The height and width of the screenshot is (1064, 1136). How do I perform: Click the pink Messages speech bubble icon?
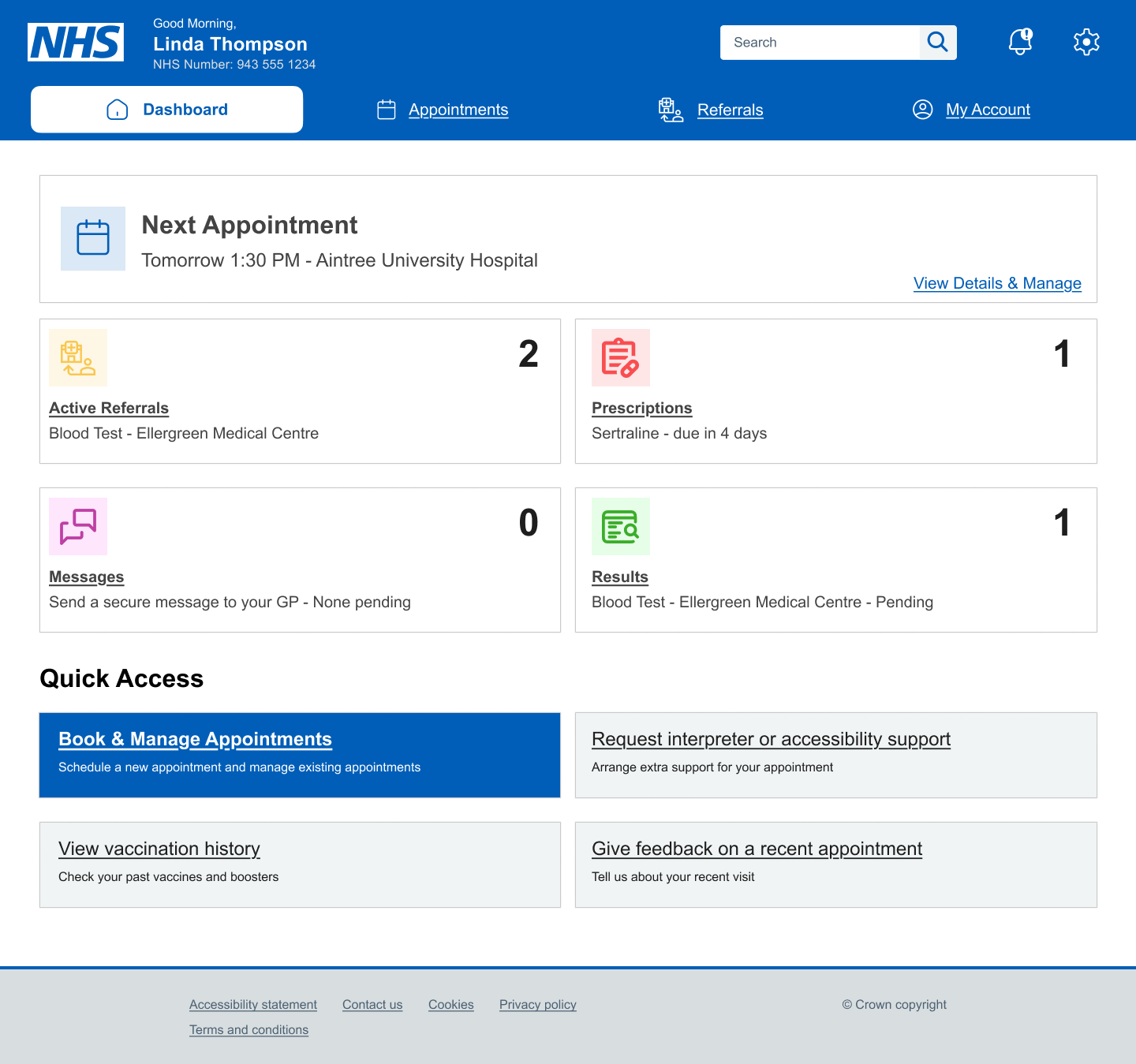pyautogui.click(x=77, y=526)
